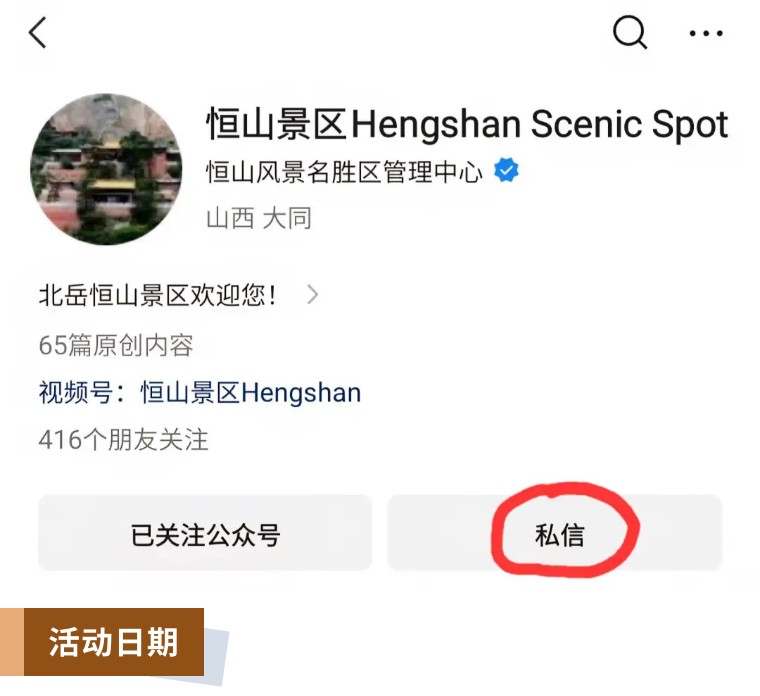
Task: Open the 北岳恒山景区欢迎您 description line
Action: [158, 295]
